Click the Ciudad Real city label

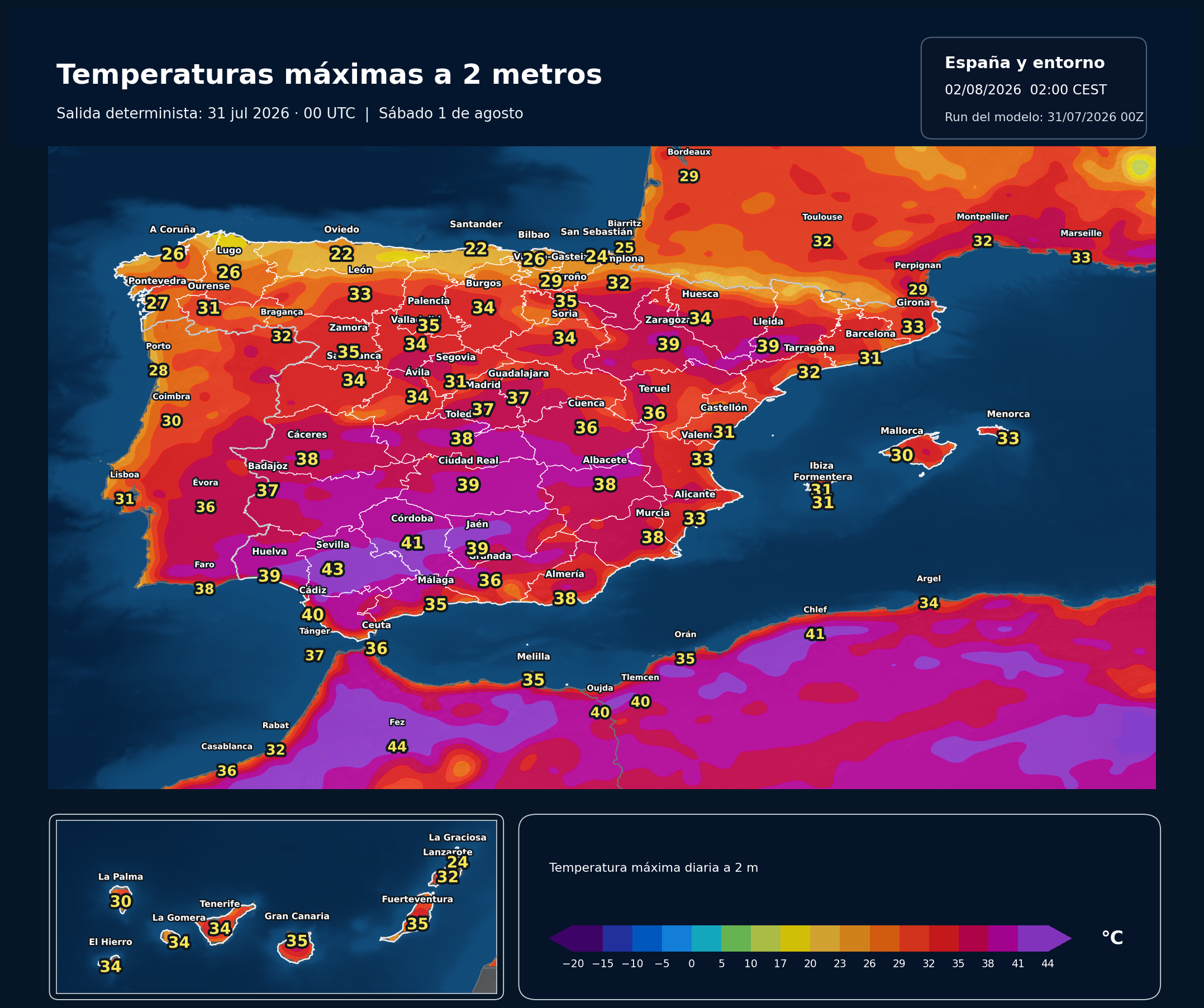coord(468,460)
